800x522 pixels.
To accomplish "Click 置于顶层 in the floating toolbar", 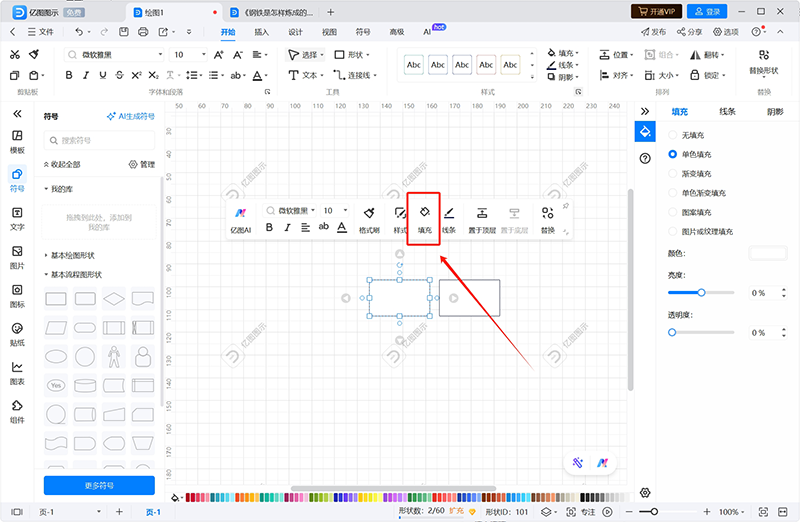I will pyautogui.click(x=482, y=219).
